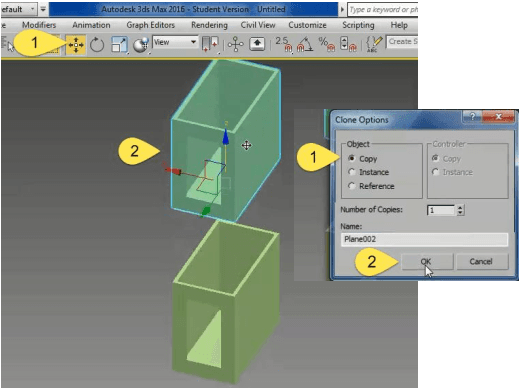The height and width of the screenshot is (388, 522).
Task: Select Instance radio under Controller
Action: click(x=435, y=172)
